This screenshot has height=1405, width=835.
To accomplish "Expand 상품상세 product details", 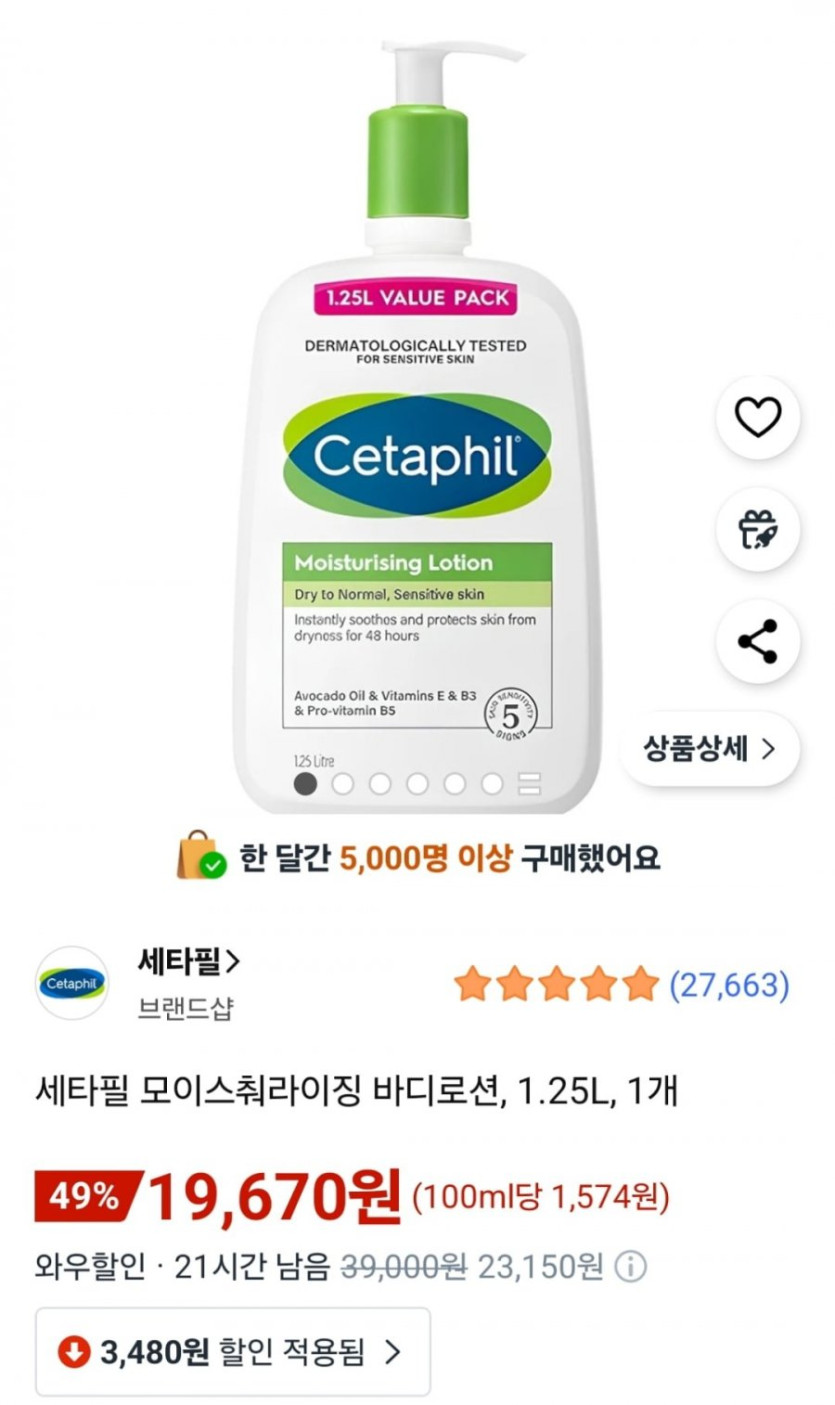I will point(709,748).
